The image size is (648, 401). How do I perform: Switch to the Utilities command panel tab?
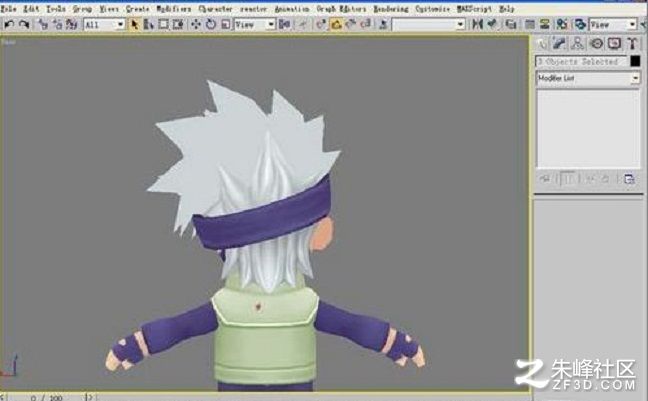tap(632, 43)
